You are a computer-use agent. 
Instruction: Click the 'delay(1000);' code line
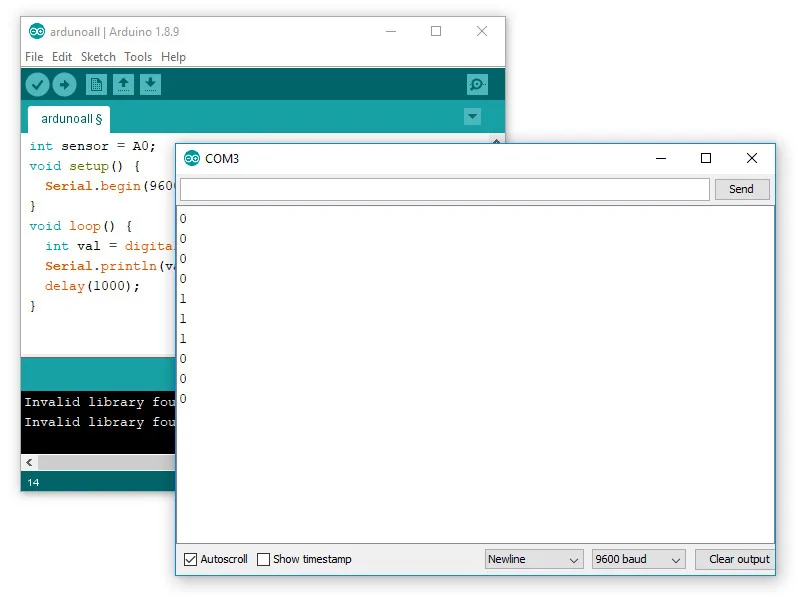coord(92,286)
